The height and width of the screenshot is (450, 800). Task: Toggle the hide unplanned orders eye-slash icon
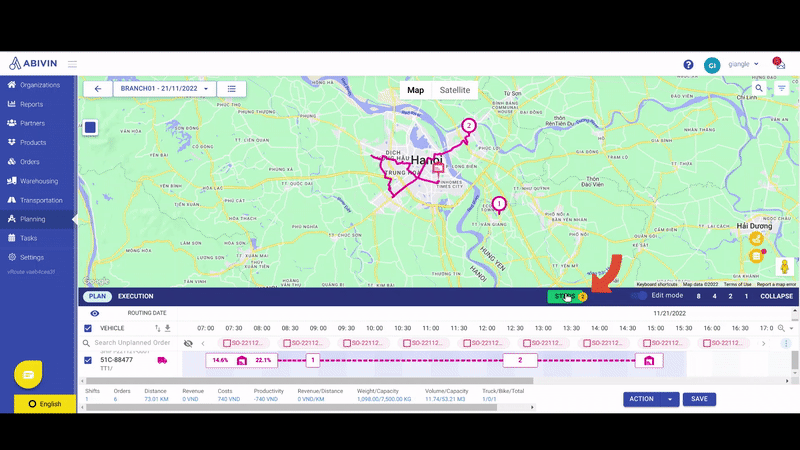(x=188, y=343)
